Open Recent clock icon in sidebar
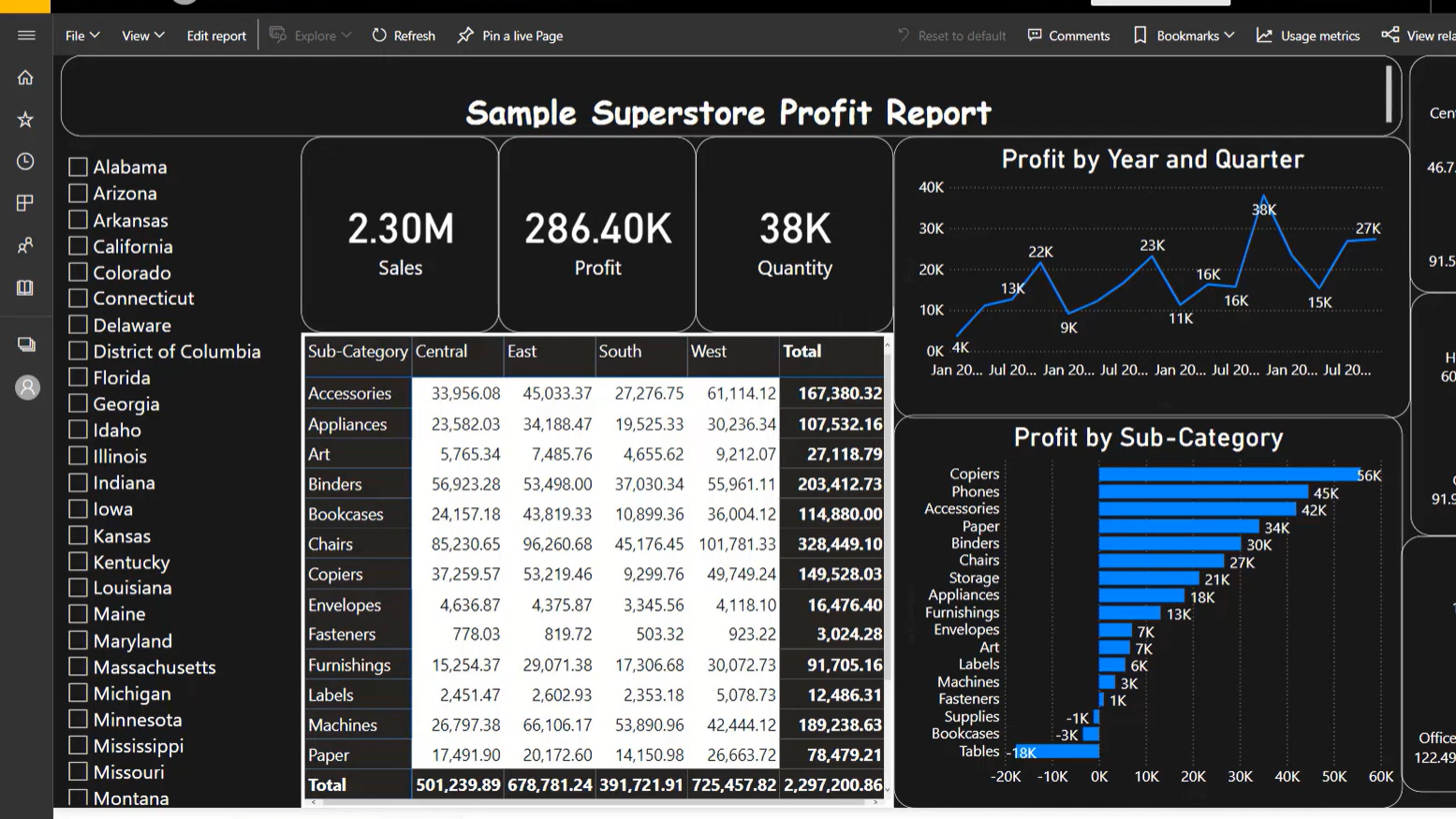Screen dimensions: 1456x819 26,161
